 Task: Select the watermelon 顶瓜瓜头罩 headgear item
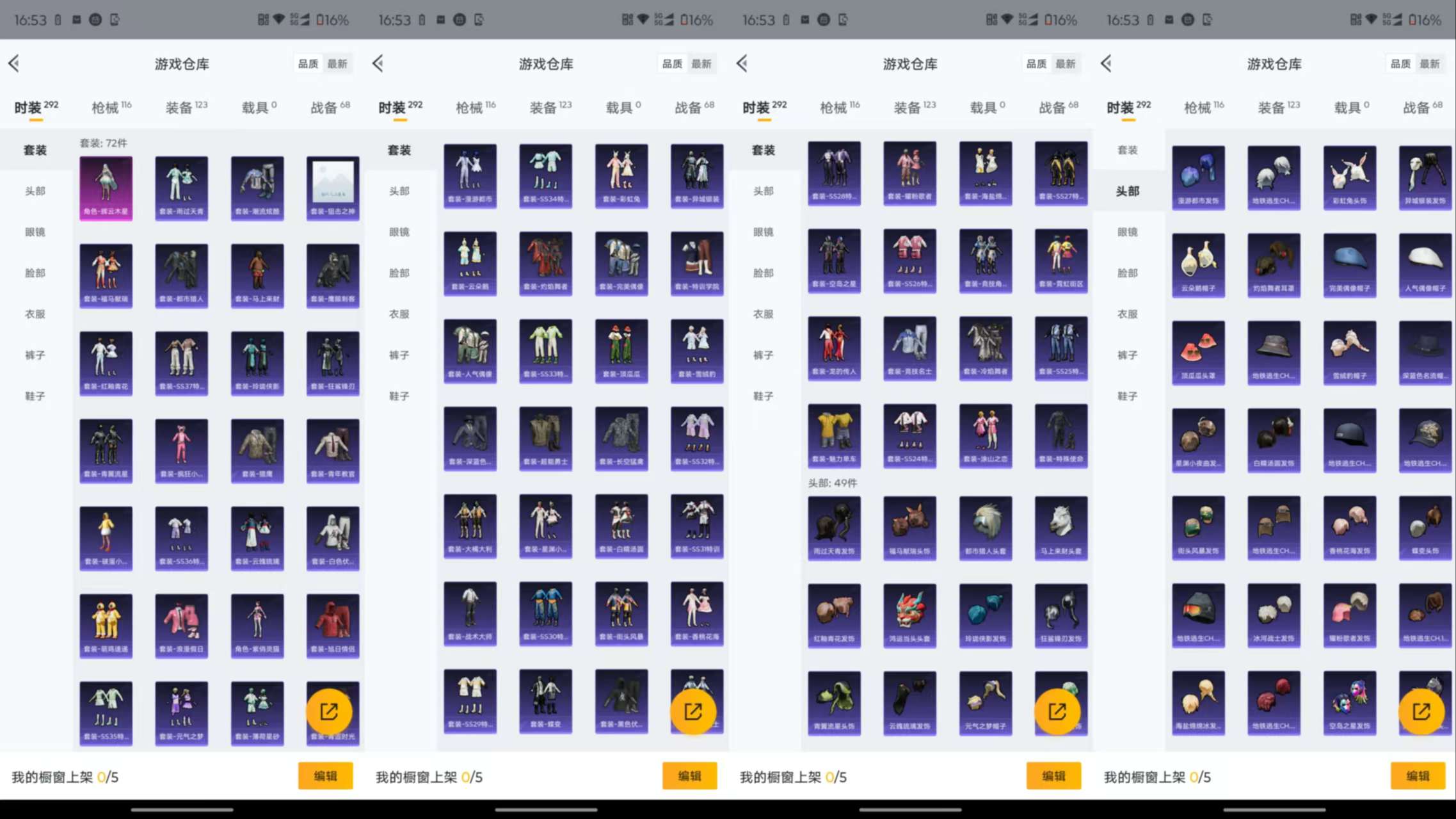(1198, 352)
